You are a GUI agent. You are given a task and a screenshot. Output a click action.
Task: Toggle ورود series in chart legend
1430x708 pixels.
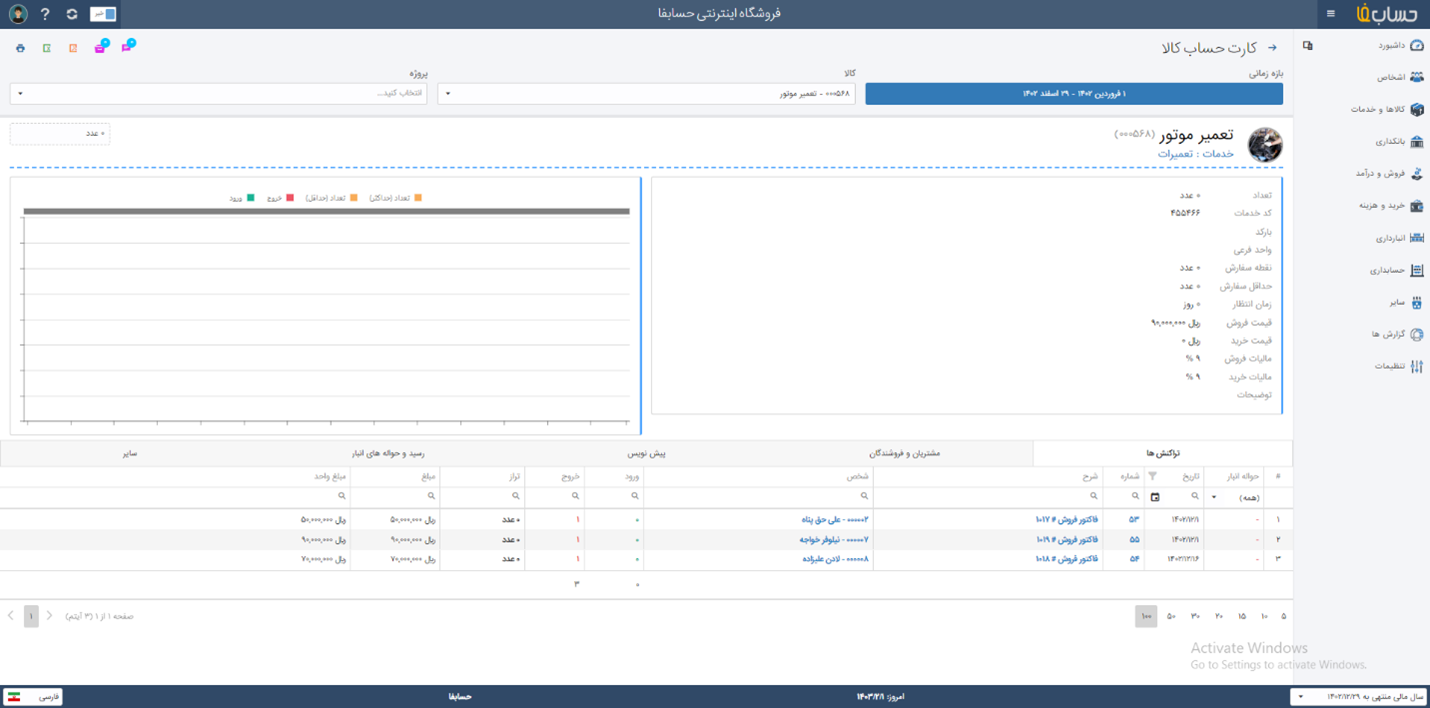coord(241,198)
